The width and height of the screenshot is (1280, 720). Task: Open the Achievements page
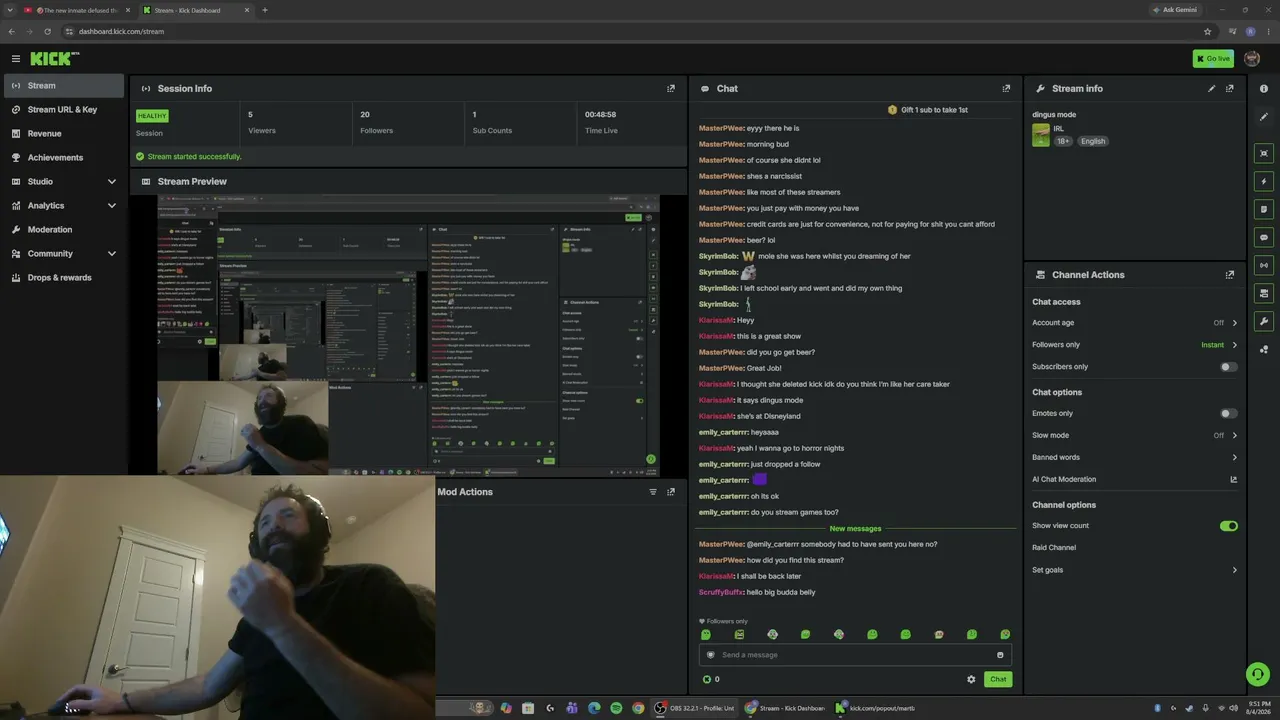[64, 157]
